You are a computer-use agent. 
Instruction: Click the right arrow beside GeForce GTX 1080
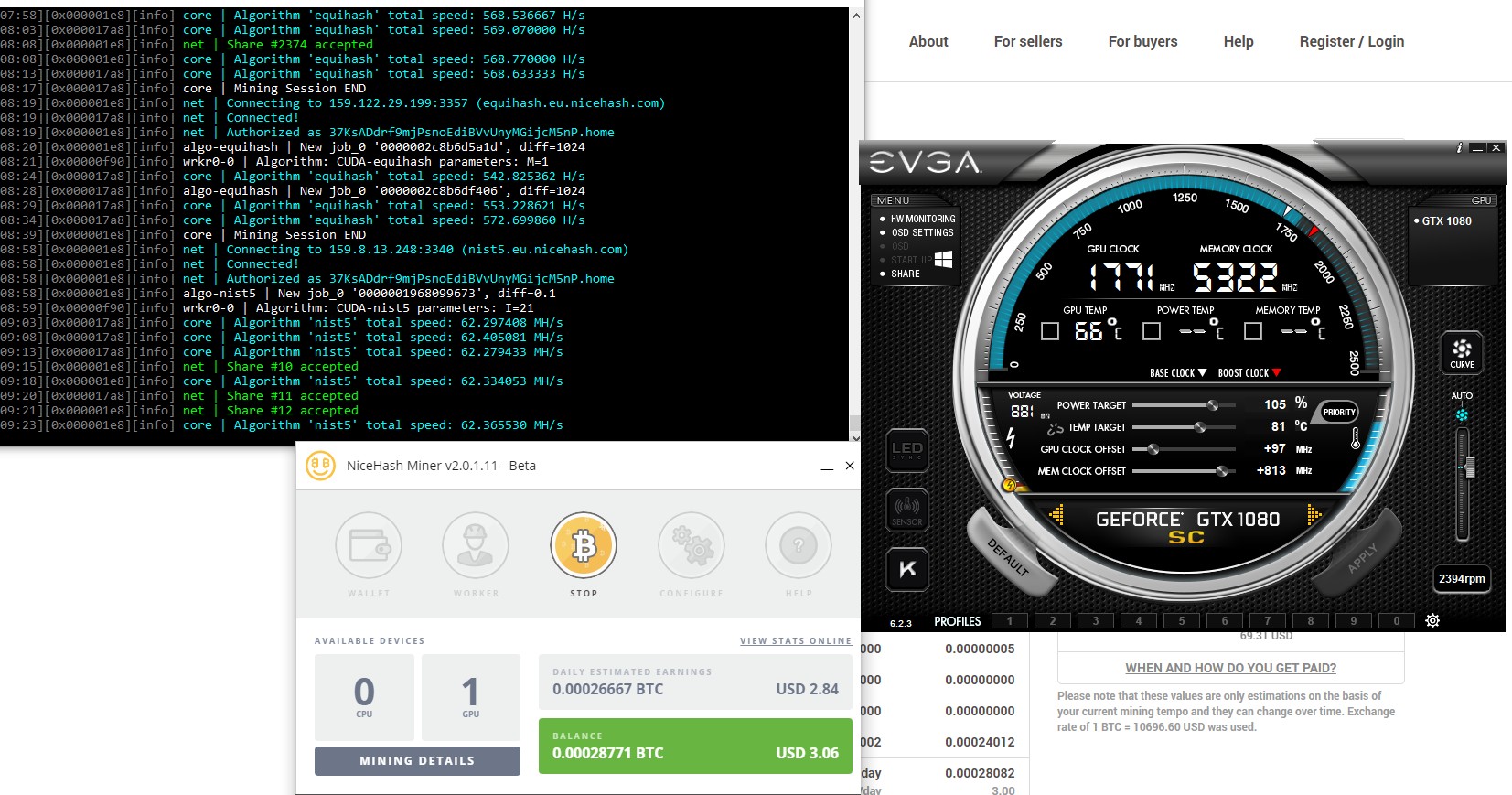pyautogui.click(x=1314, y=515)
